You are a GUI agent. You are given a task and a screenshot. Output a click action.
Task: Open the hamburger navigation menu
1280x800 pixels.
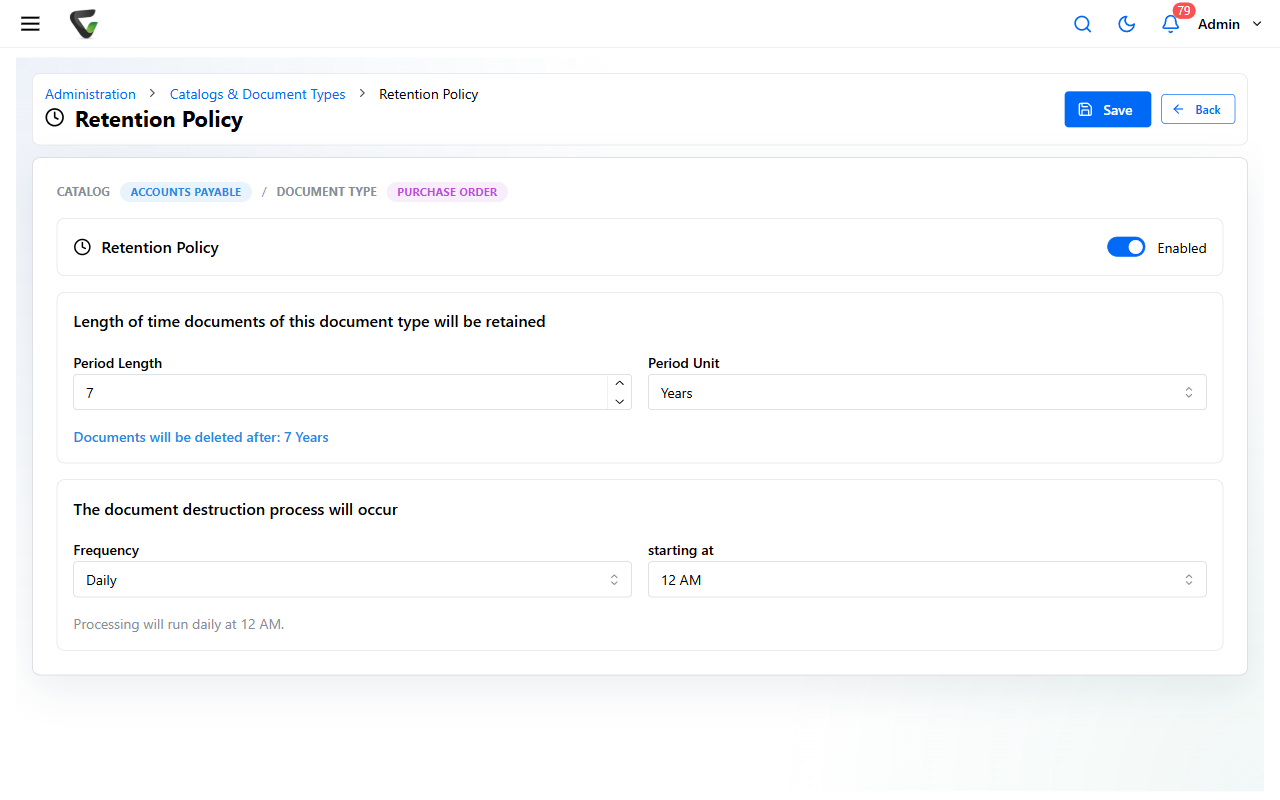click(x=30, y=24)
